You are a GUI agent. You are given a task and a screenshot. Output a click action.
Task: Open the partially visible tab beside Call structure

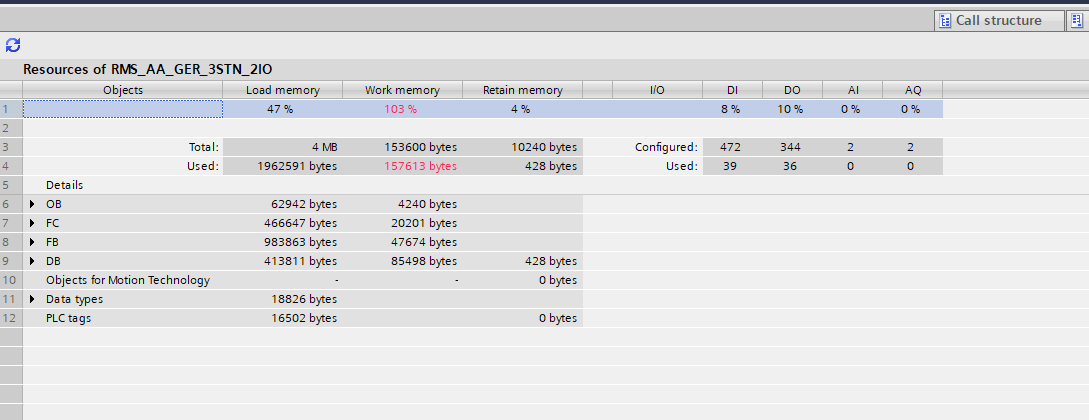[1076, 20]
